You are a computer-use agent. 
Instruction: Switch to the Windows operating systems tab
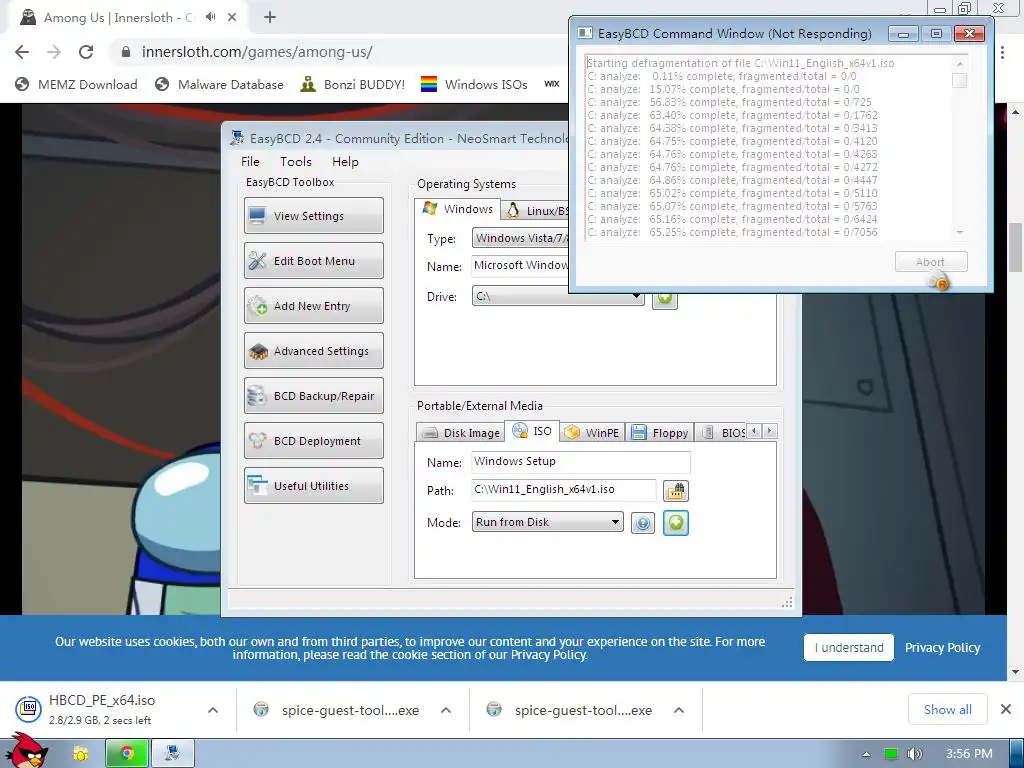457,209
